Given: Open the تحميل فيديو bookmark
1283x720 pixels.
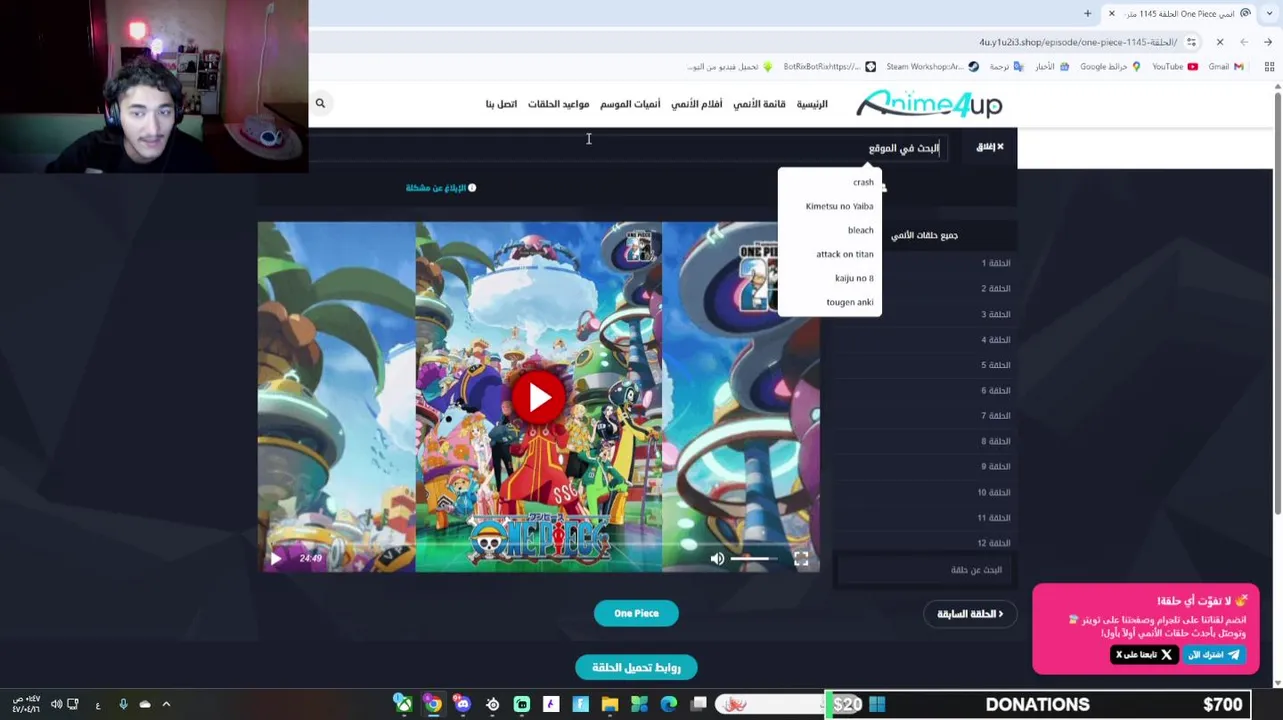Looking at the screenshot, I should coord(730,67).
